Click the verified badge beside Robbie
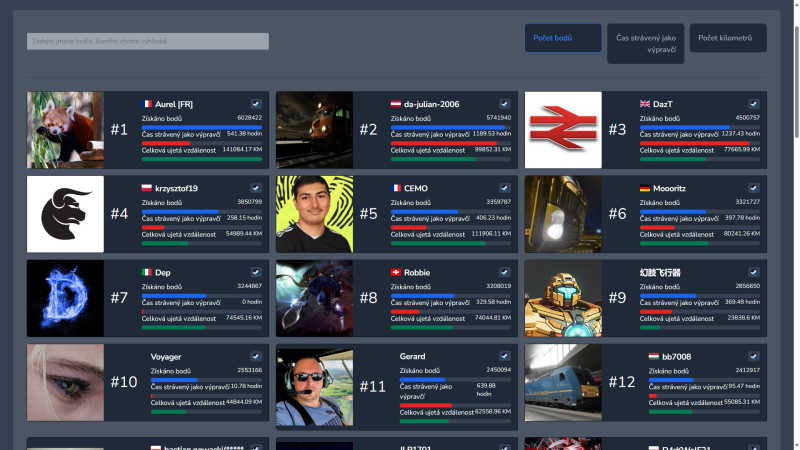Viewport: 800px width, 450px height. tap(505, 272)
